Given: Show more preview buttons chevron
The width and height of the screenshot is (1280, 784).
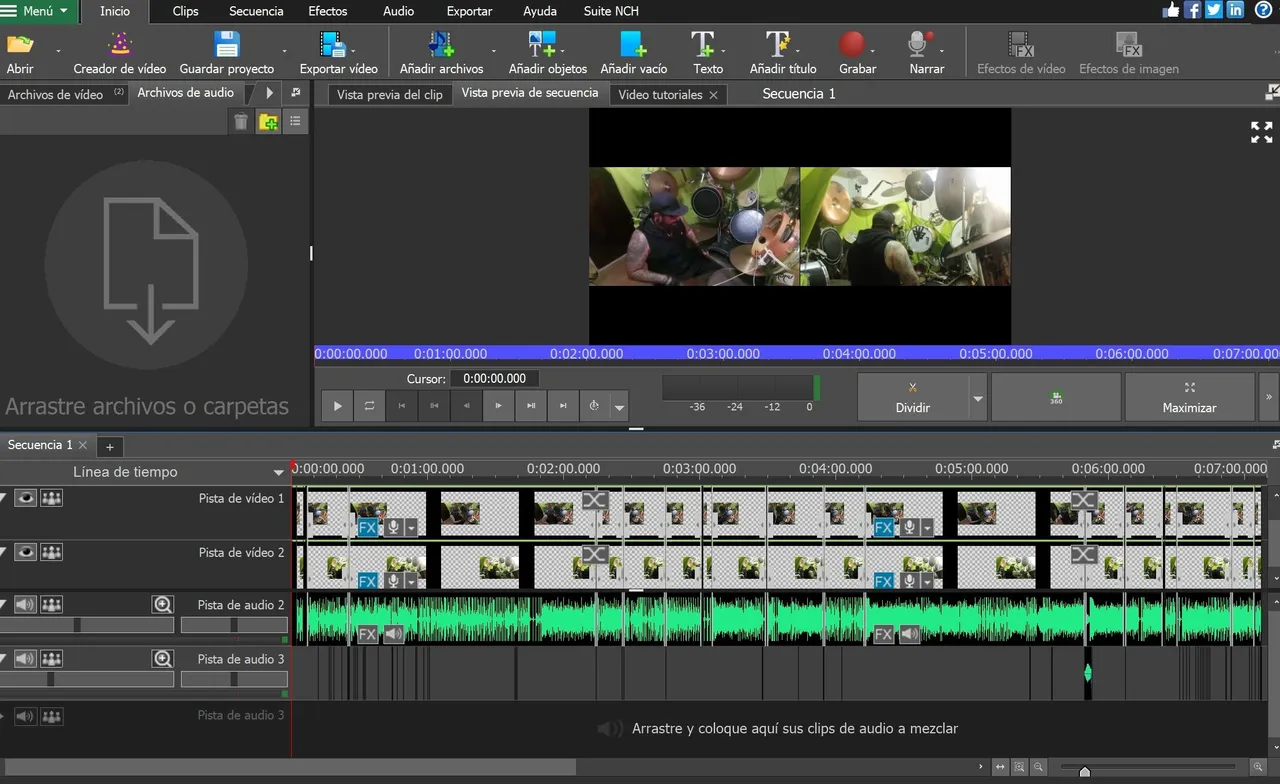Looking at the screenshot, I should point(1269,397).
